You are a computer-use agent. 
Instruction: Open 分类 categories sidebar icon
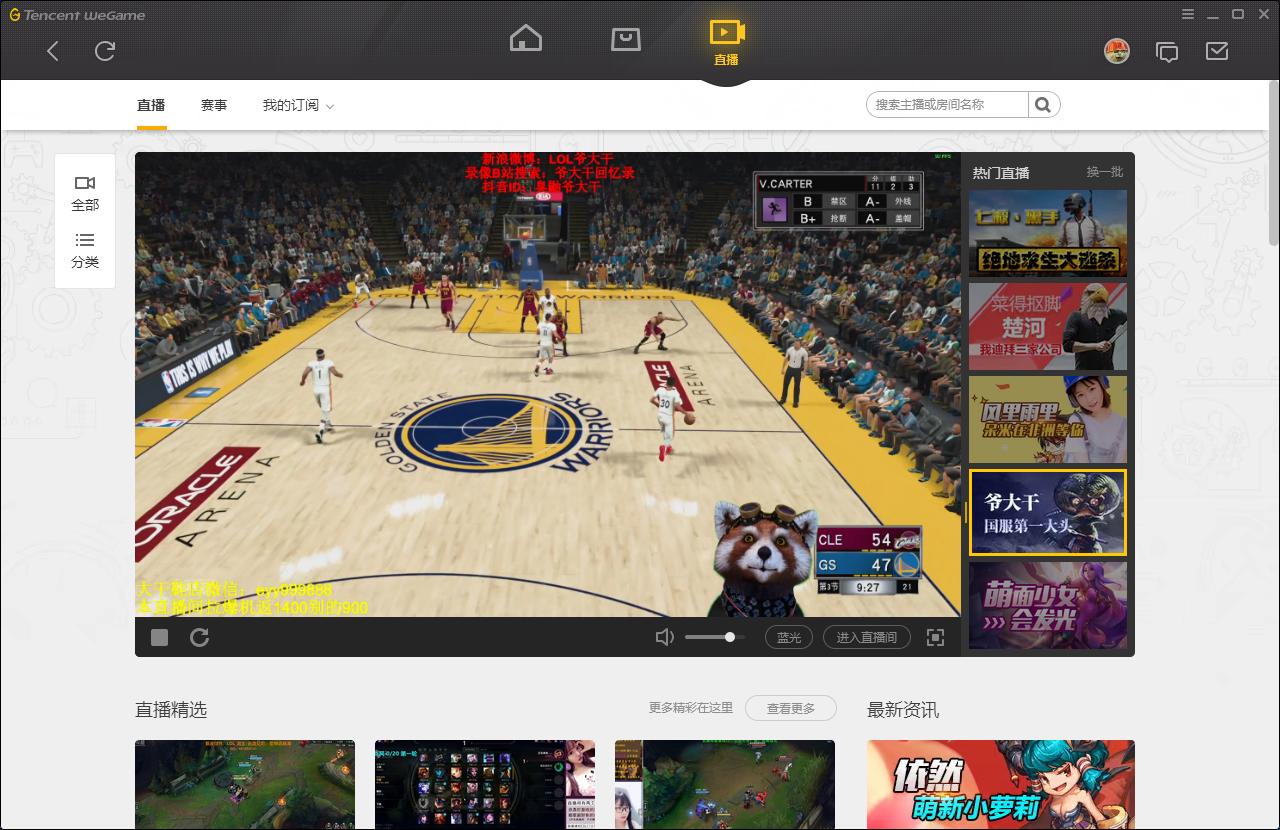pos(85,250)
